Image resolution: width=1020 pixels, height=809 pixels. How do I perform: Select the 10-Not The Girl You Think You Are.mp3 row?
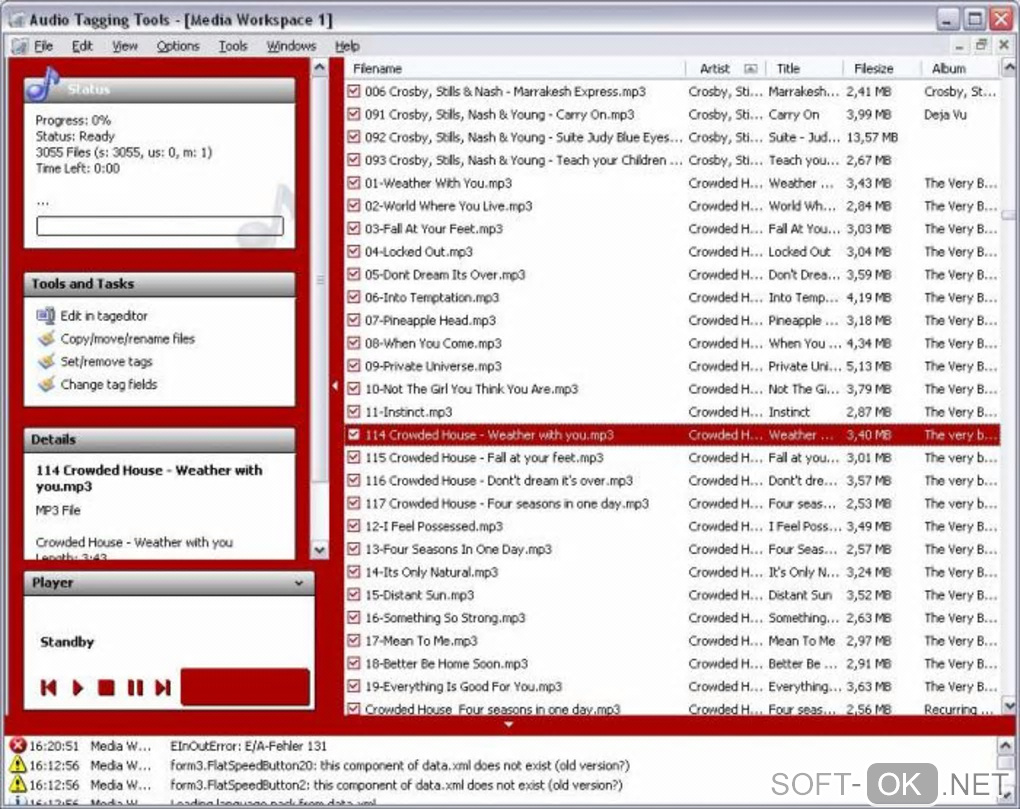coord(672,389)
